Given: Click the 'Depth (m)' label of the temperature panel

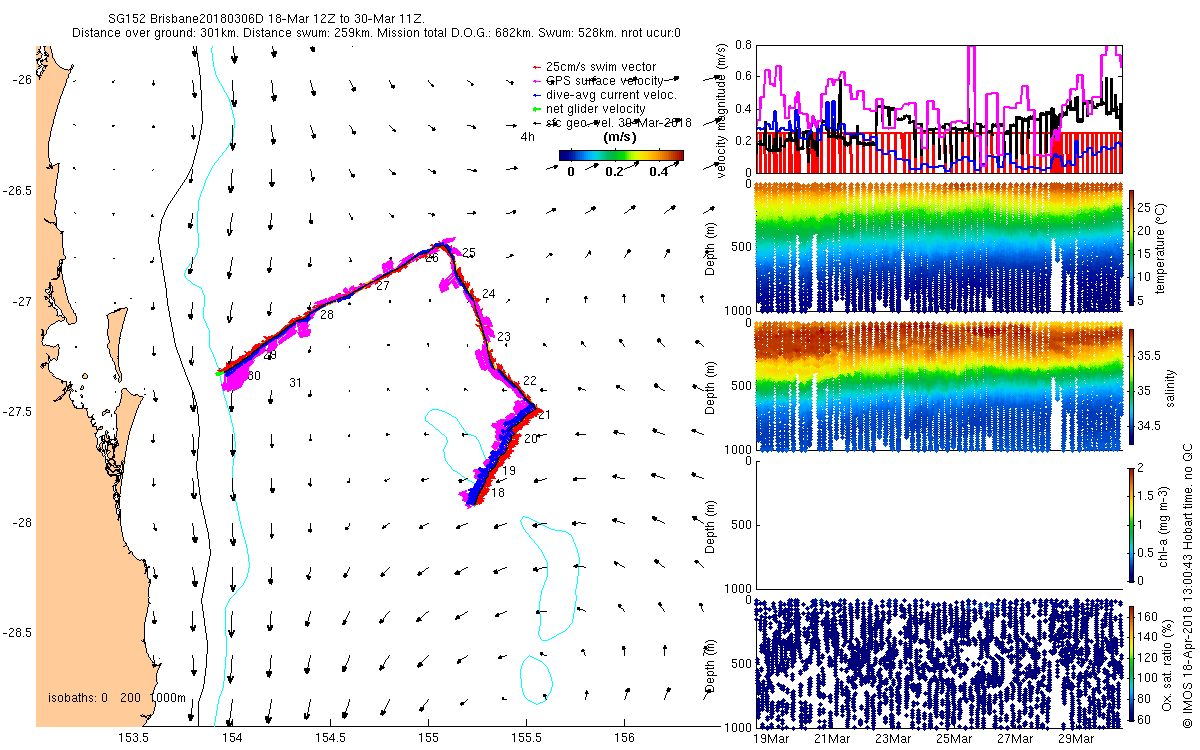Looking at the screenshot, I should point(712,247).
